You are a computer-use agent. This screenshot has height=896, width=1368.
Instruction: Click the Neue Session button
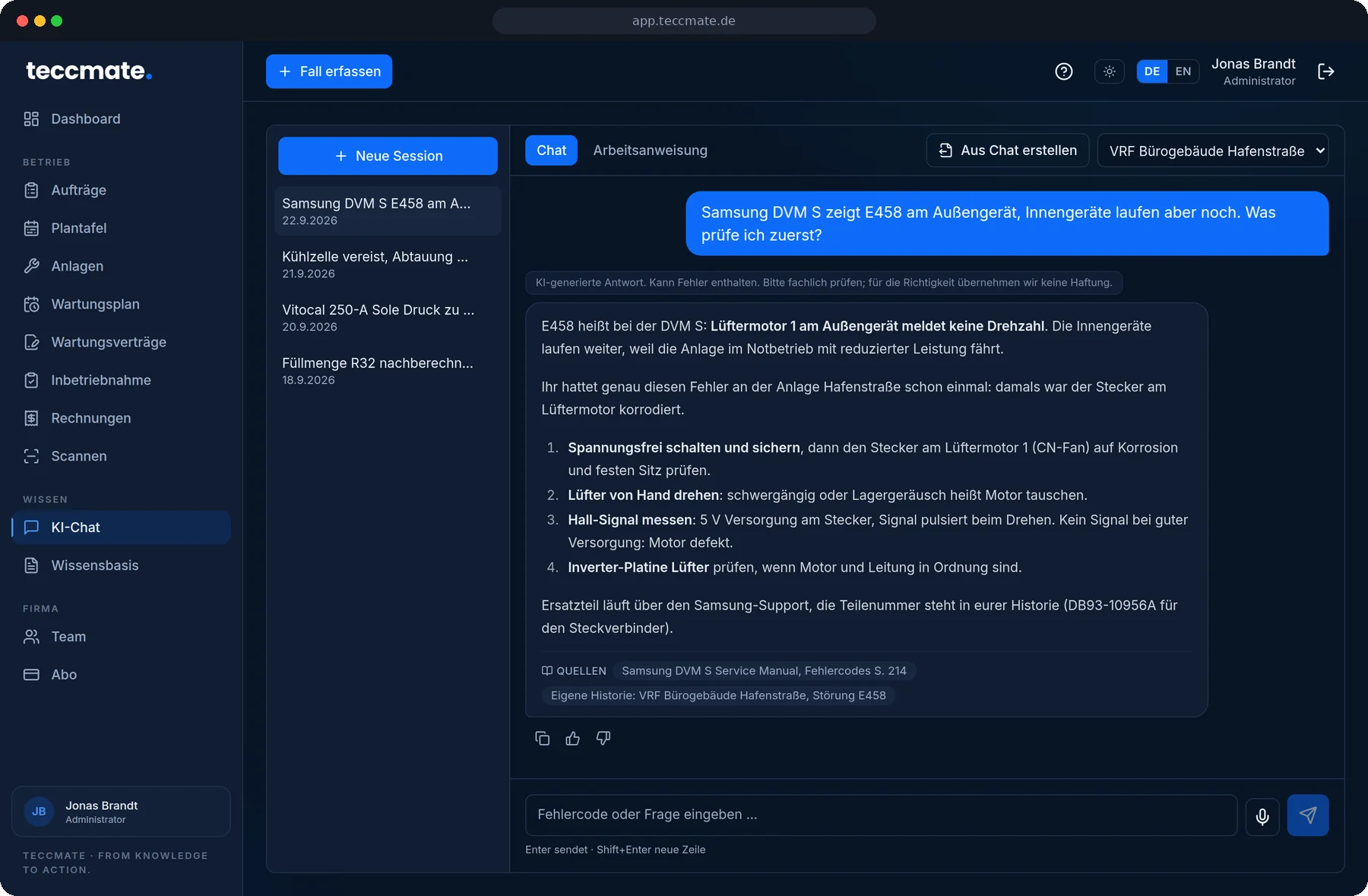click(x=388, y=156)
